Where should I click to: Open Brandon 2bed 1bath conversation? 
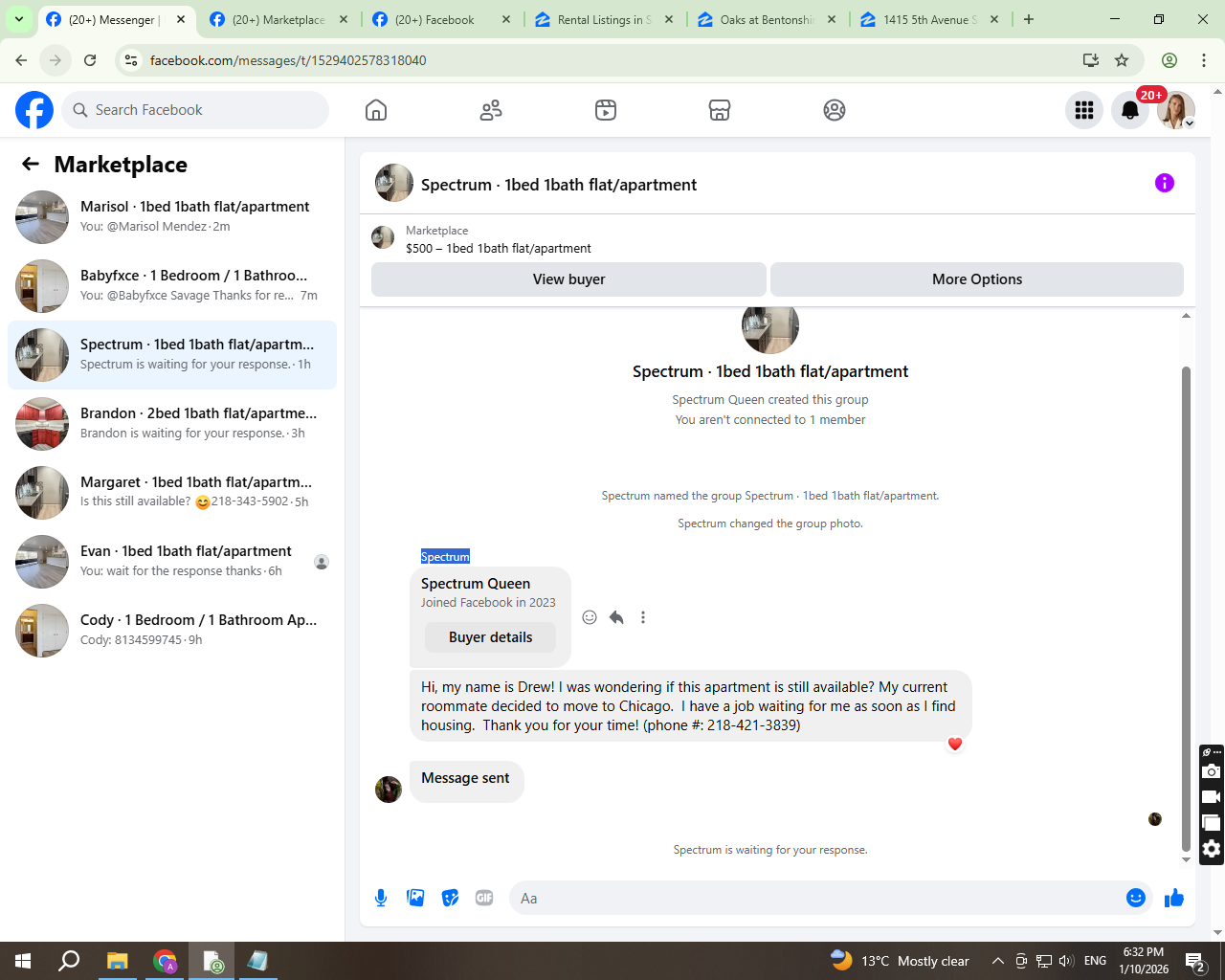pos(172,424)
